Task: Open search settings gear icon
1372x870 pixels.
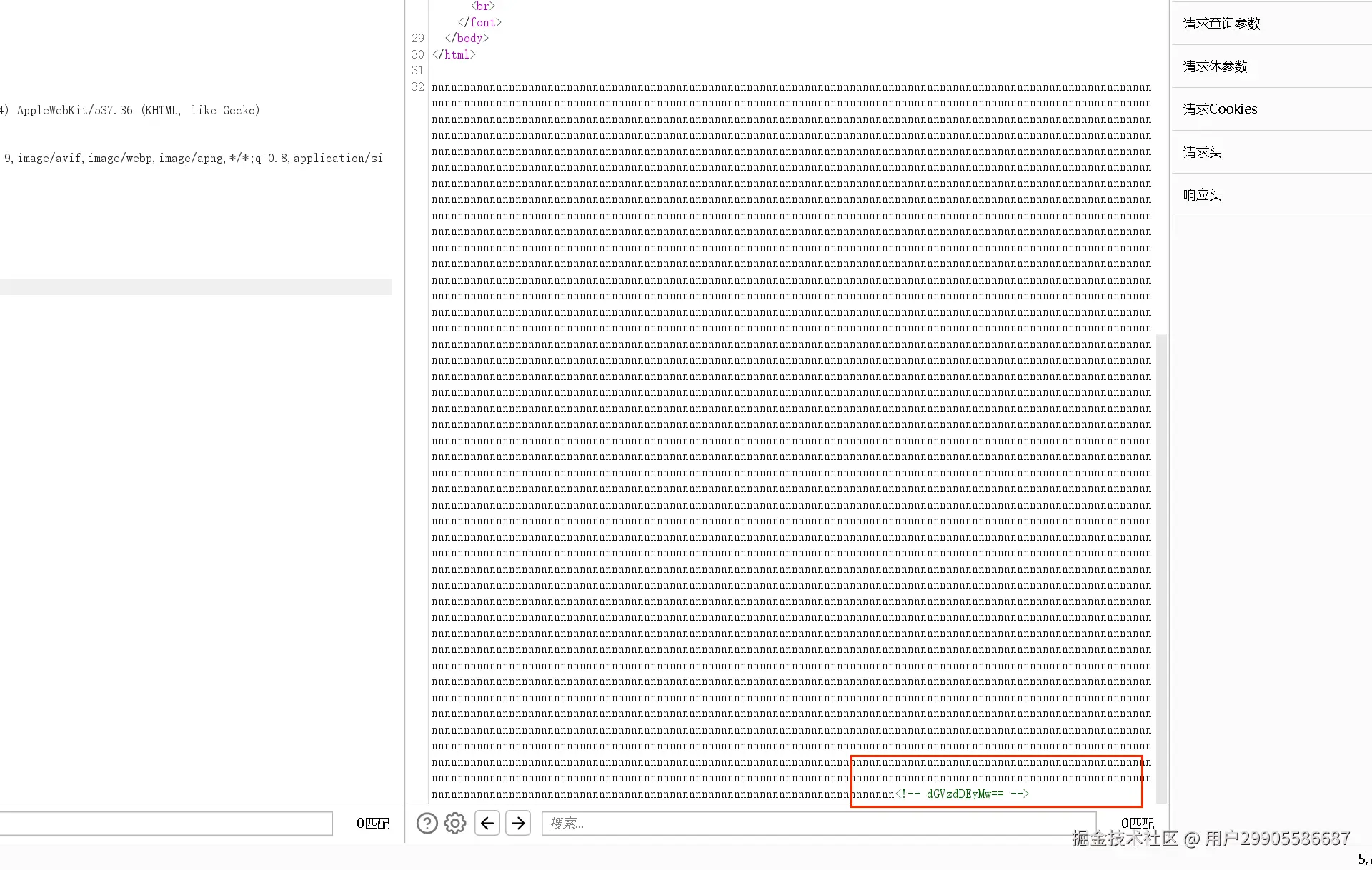Action: tap(455, 824)
